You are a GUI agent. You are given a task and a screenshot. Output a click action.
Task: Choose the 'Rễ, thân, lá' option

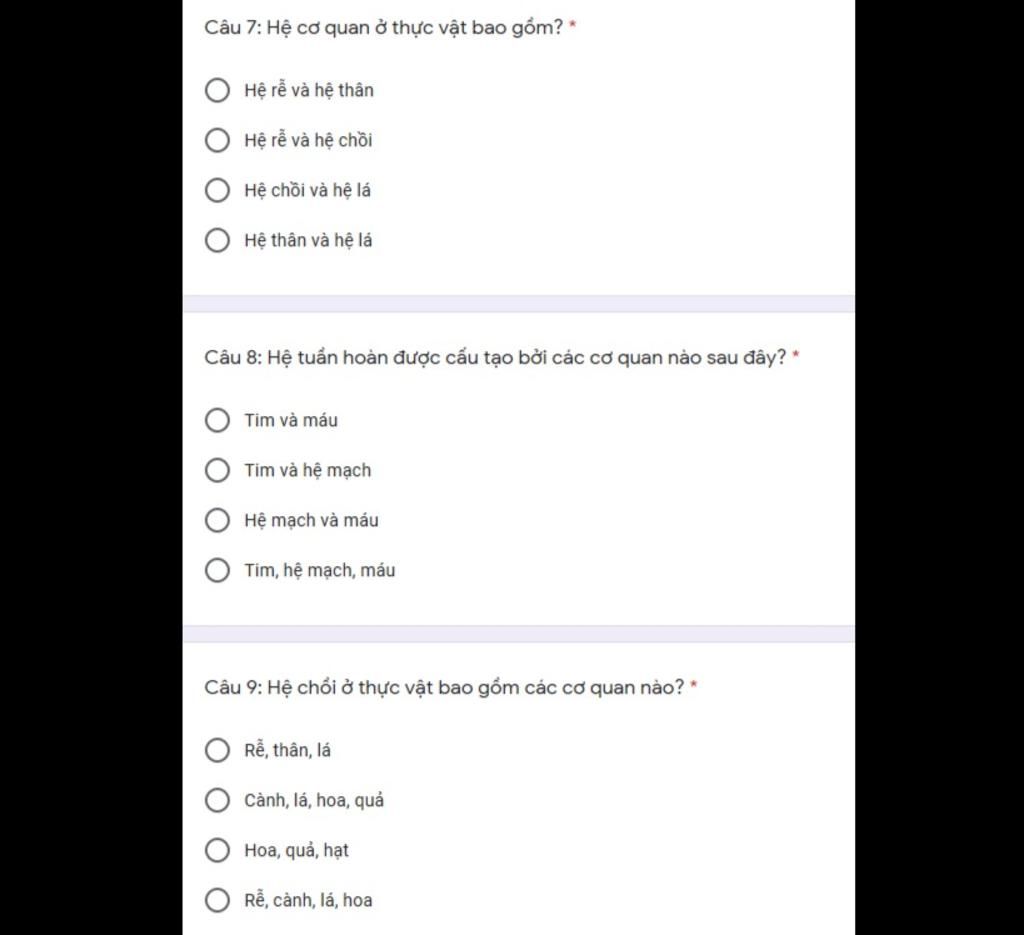(x=217, y=750)
